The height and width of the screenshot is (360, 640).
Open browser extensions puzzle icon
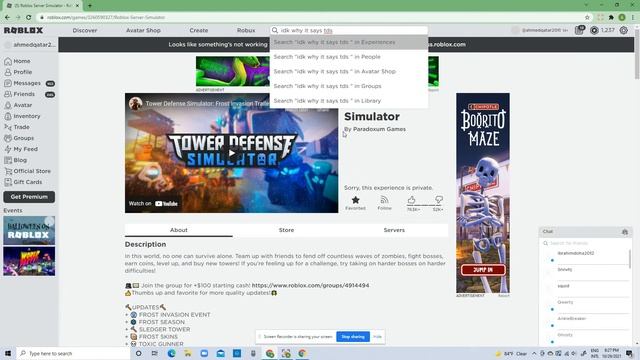point(611,17)
